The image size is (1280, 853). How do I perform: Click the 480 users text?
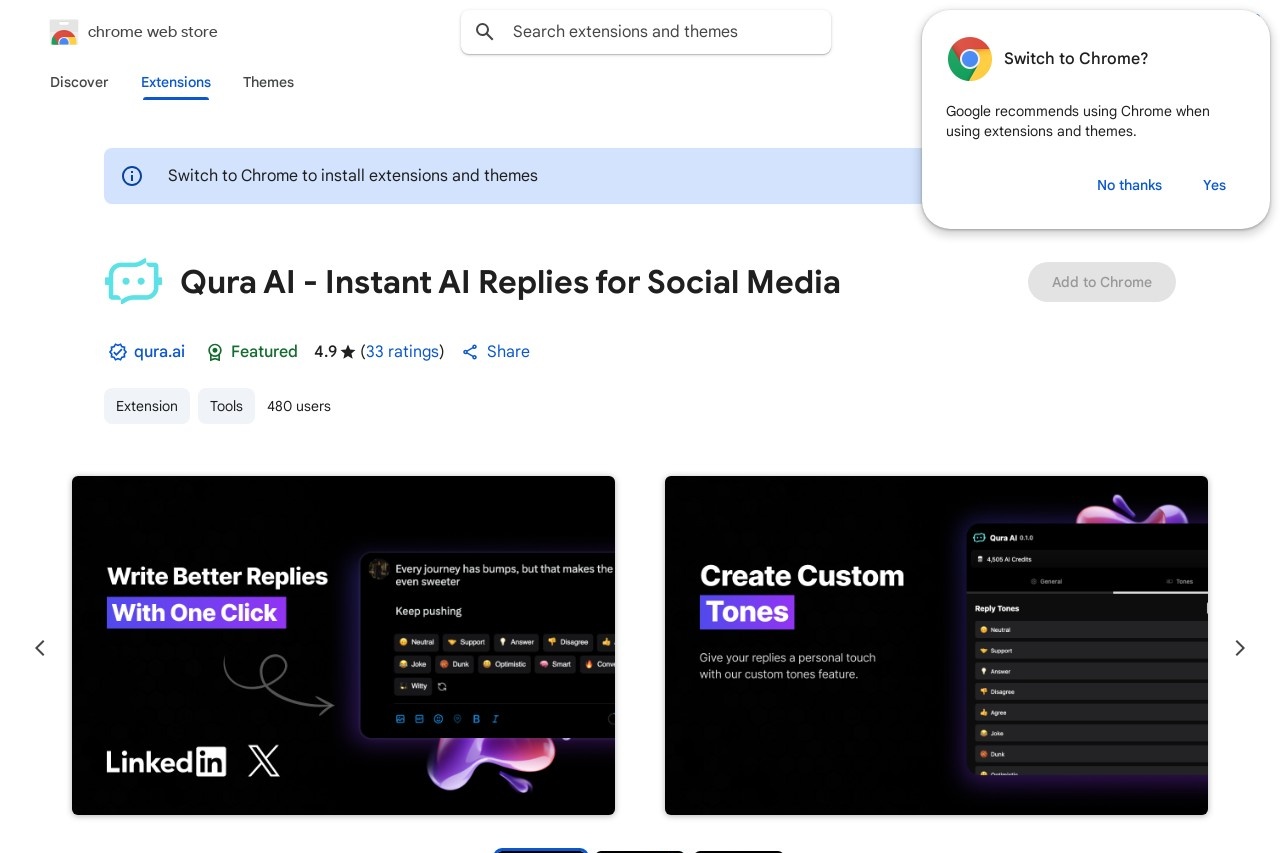pos(299,406)
